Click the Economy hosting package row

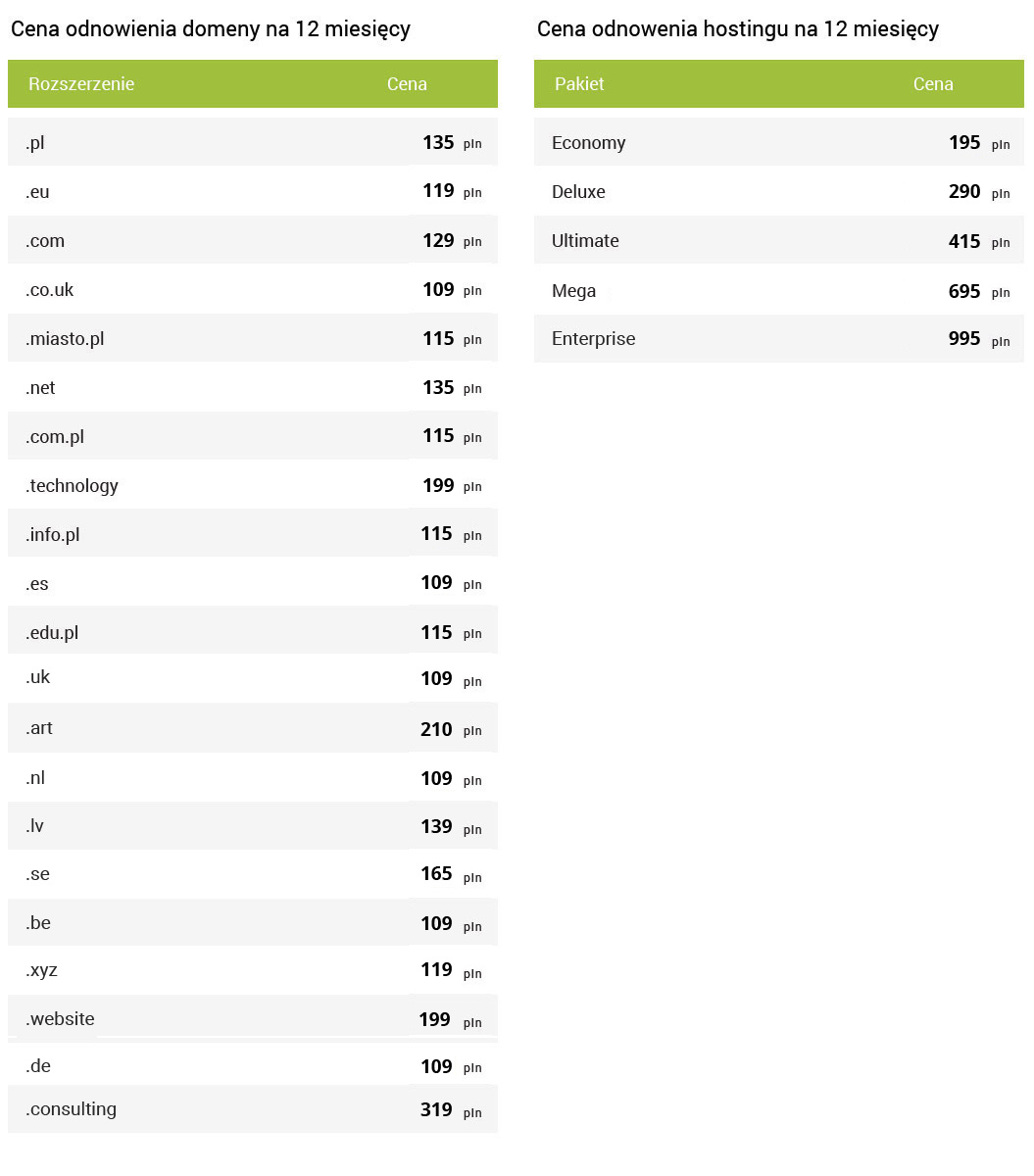coord(778,142)
